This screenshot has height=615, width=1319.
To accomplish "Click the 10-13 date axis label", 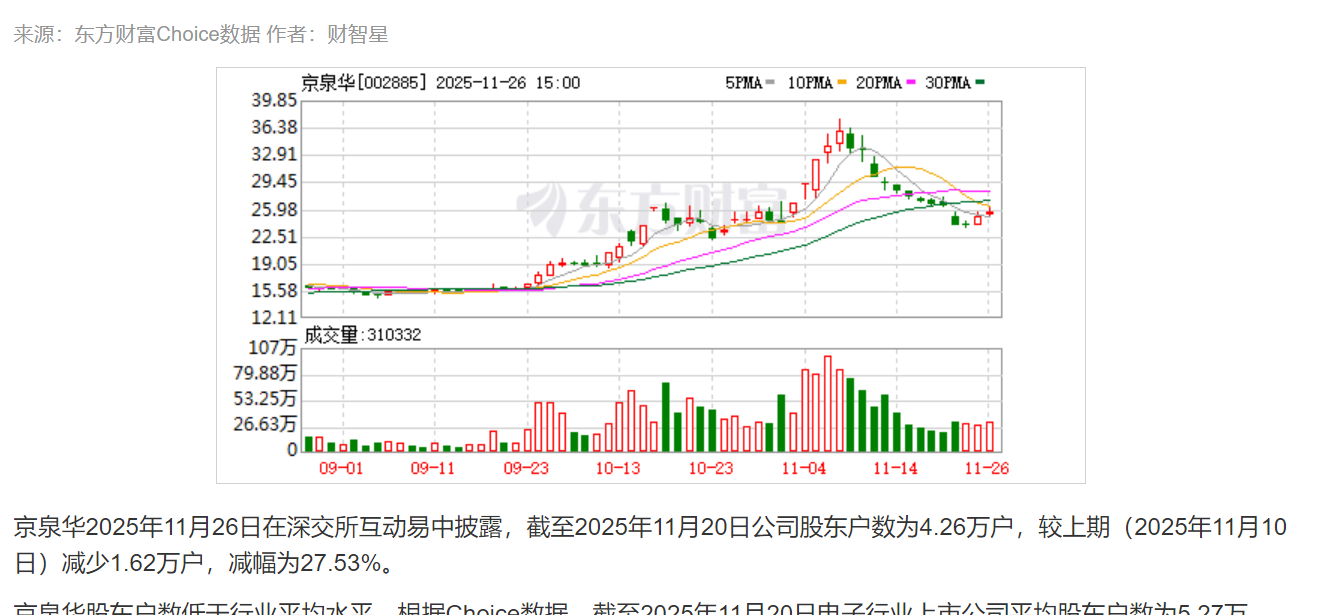I will [x=618, y=467].
